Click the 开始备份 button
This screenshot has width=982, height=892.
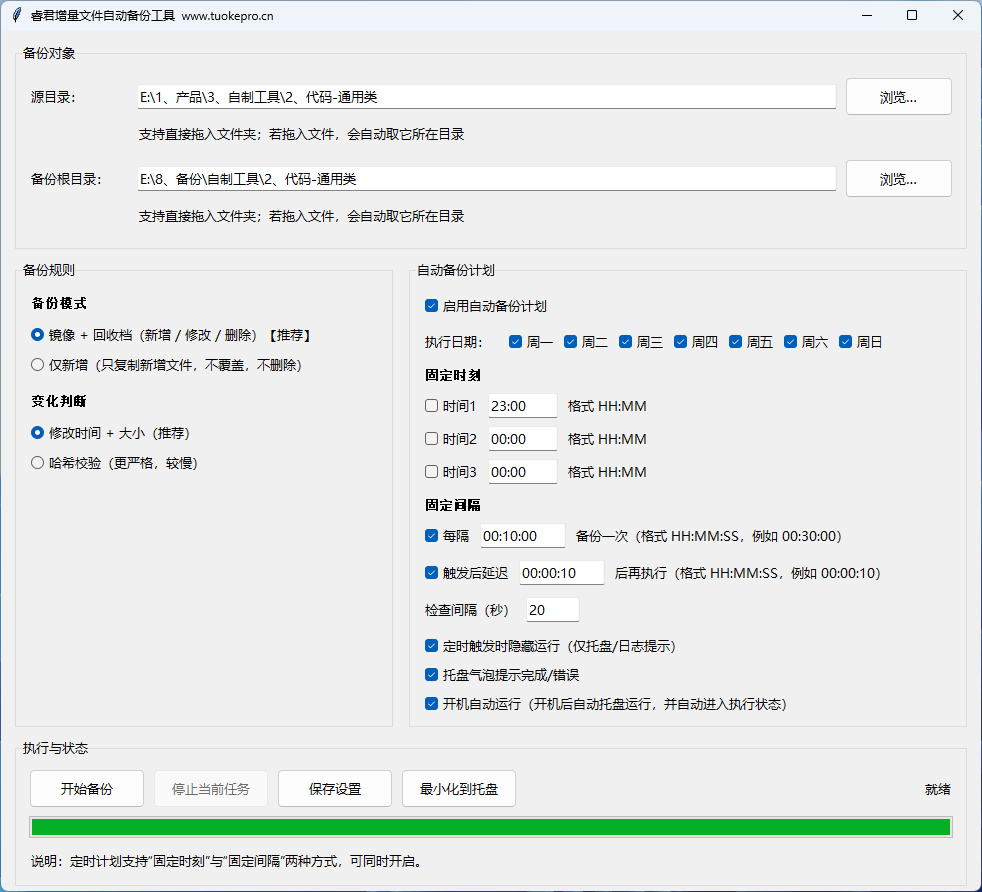[87, 789]
